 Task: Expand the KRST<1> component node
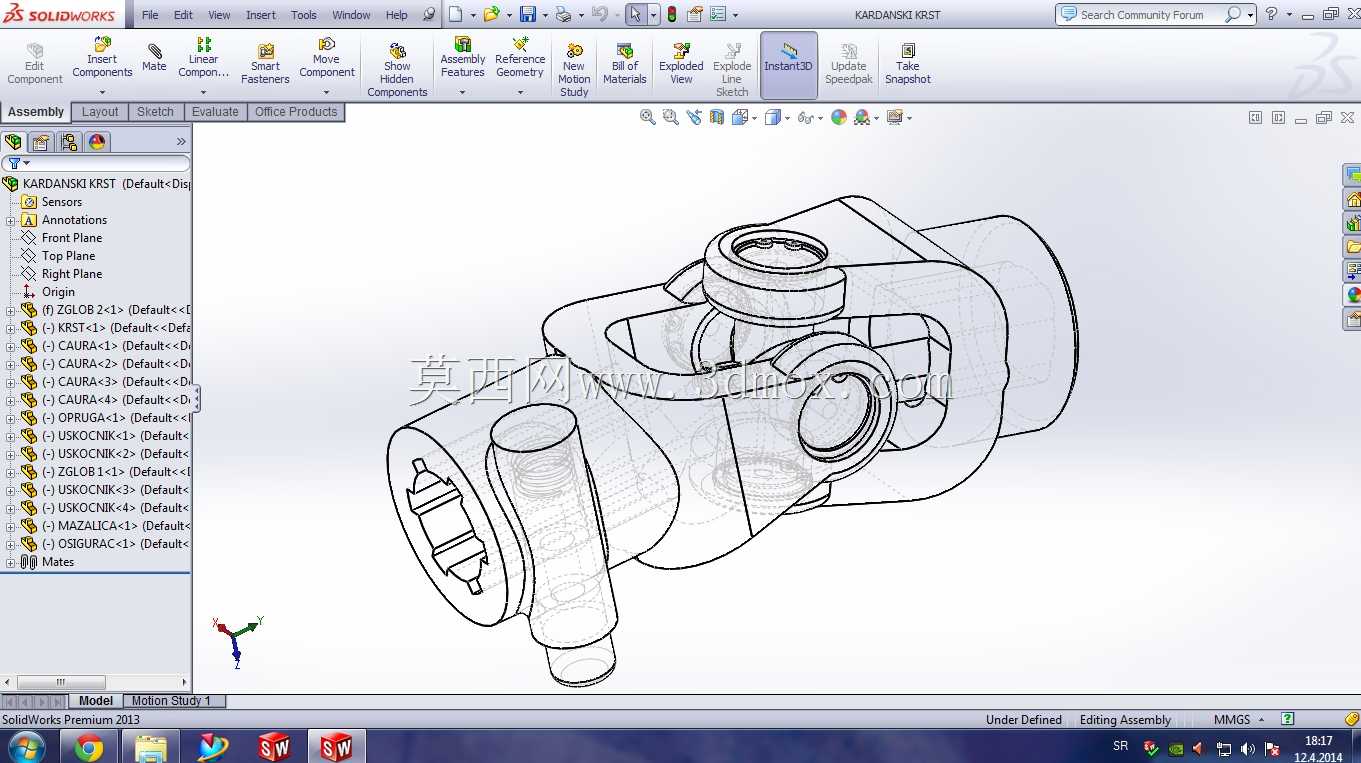[10, 328]
